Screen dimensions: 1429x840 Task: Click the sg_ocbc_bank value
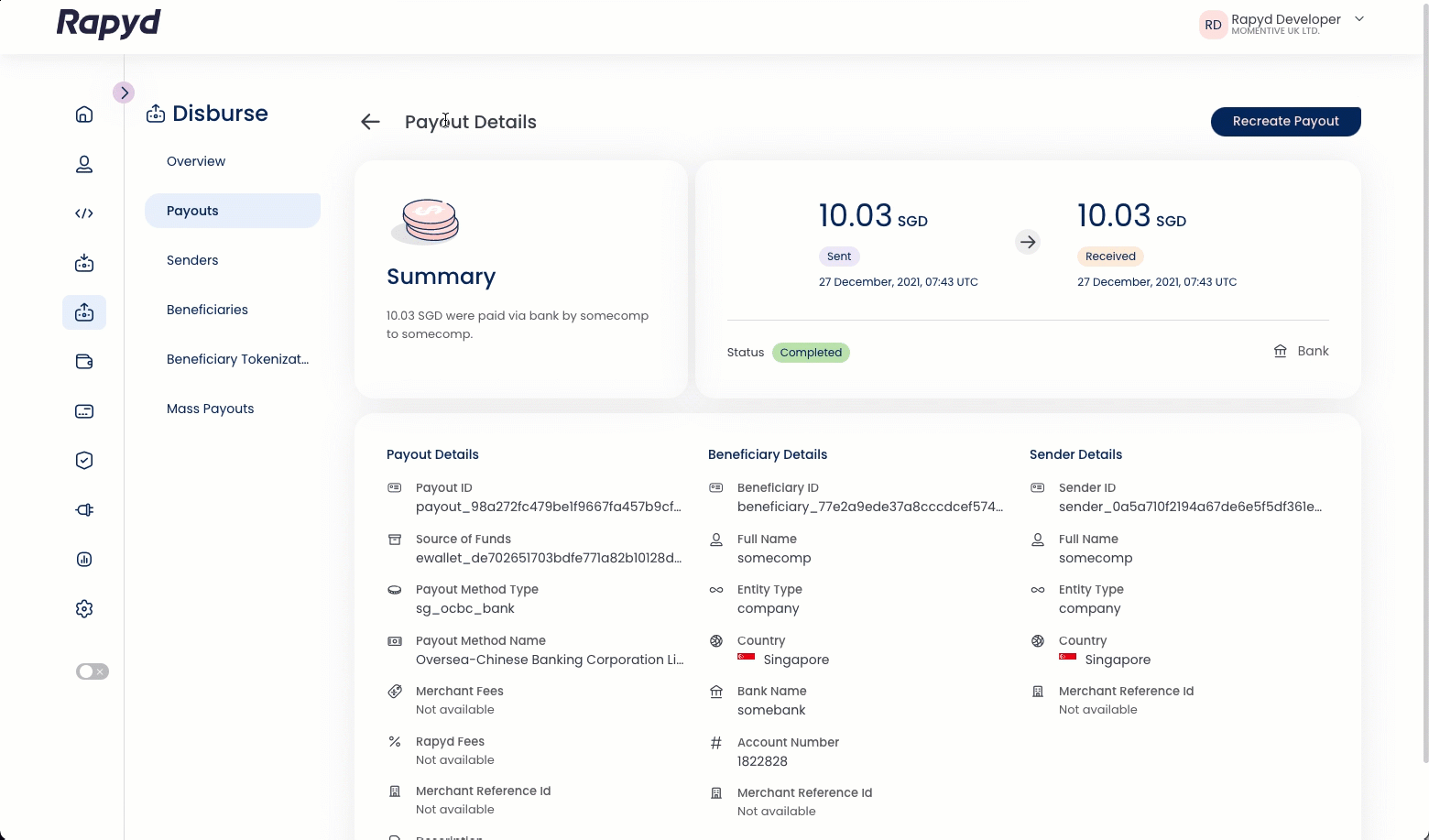click(x=465, y=608)
